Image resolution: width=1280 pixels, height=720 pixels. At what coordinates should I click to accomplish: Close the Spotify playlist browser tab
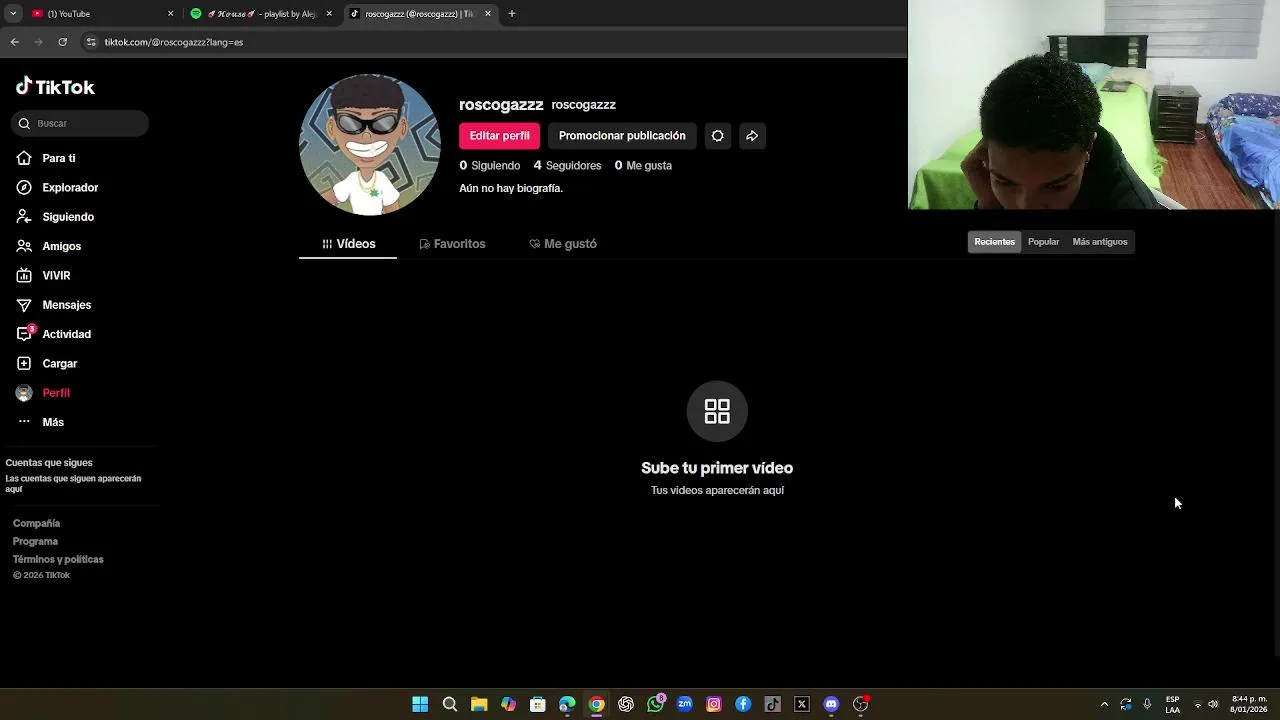tap(329, 14)
